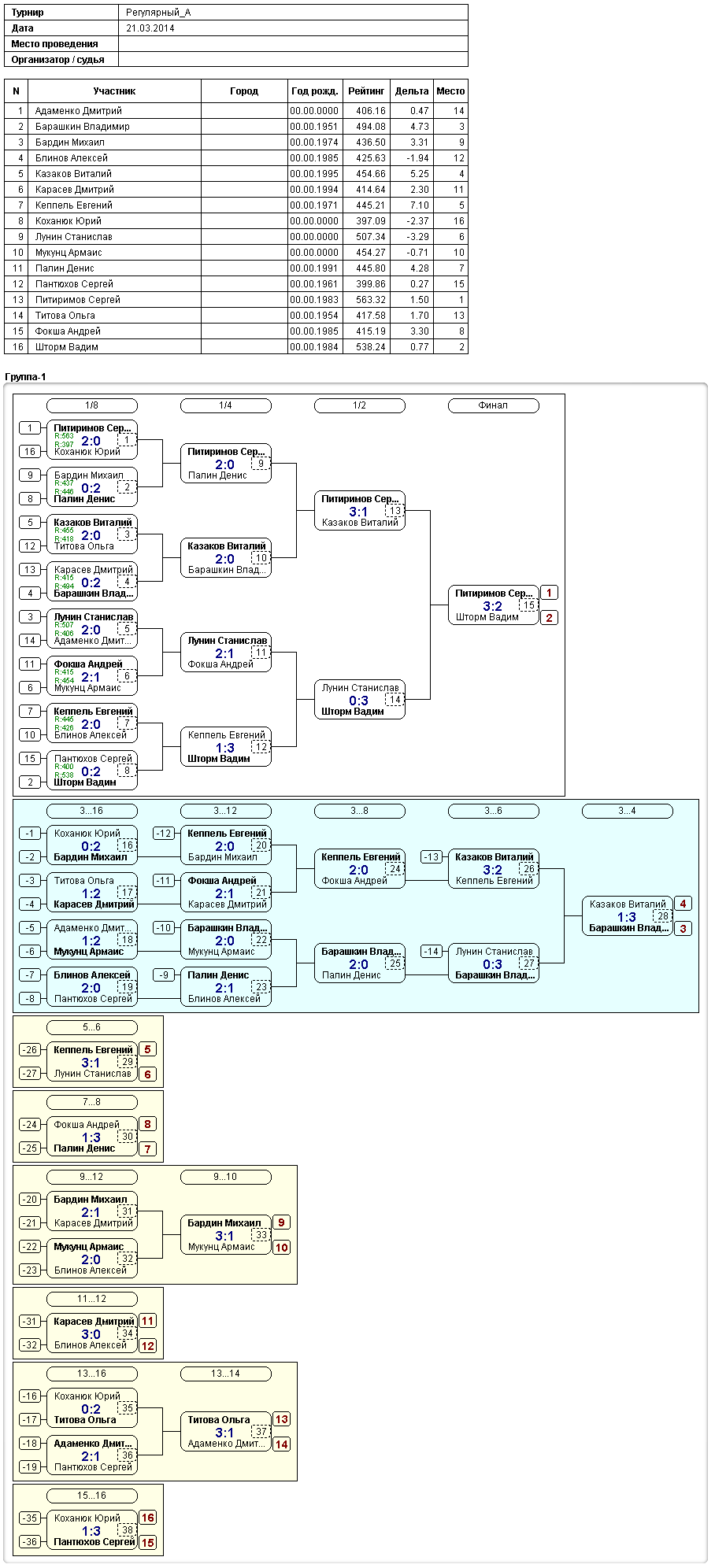Open 11th place match Карасев vs Блинов 3:0

click(x=92, y=1333)
